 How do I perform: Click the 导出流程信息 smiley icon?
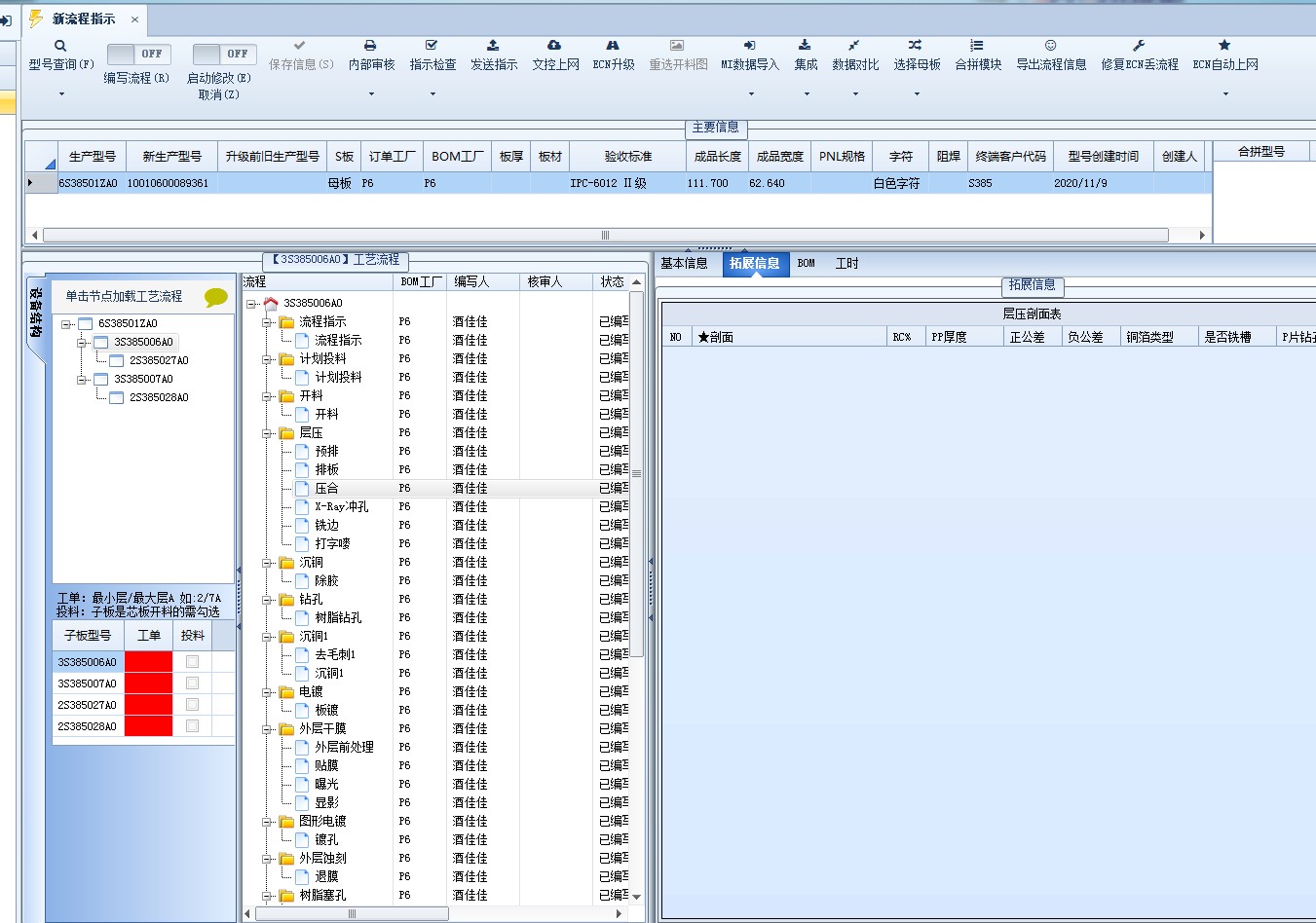1050,46
